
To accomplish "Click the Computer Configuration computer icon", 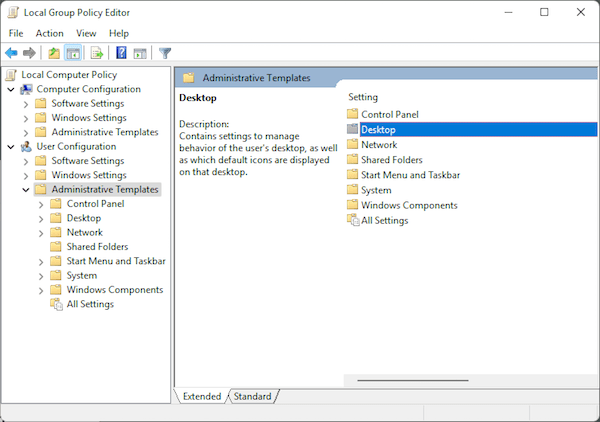I will [26, 89].
